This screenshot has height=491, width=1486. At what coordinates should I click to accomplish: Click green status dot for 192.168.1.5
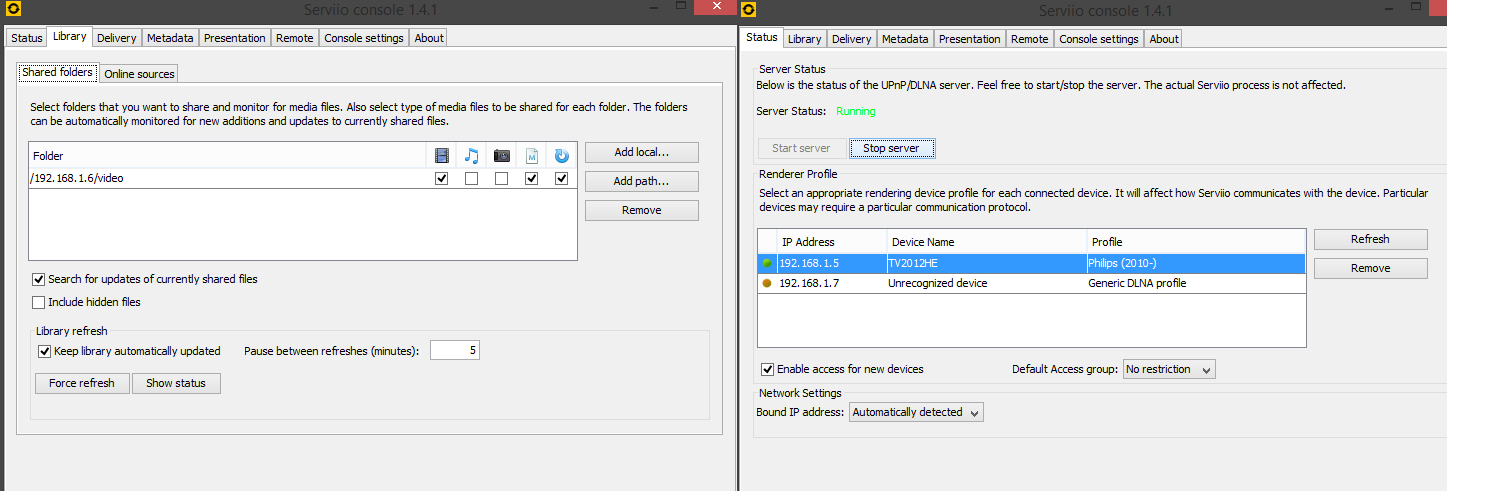pos(767,263)
